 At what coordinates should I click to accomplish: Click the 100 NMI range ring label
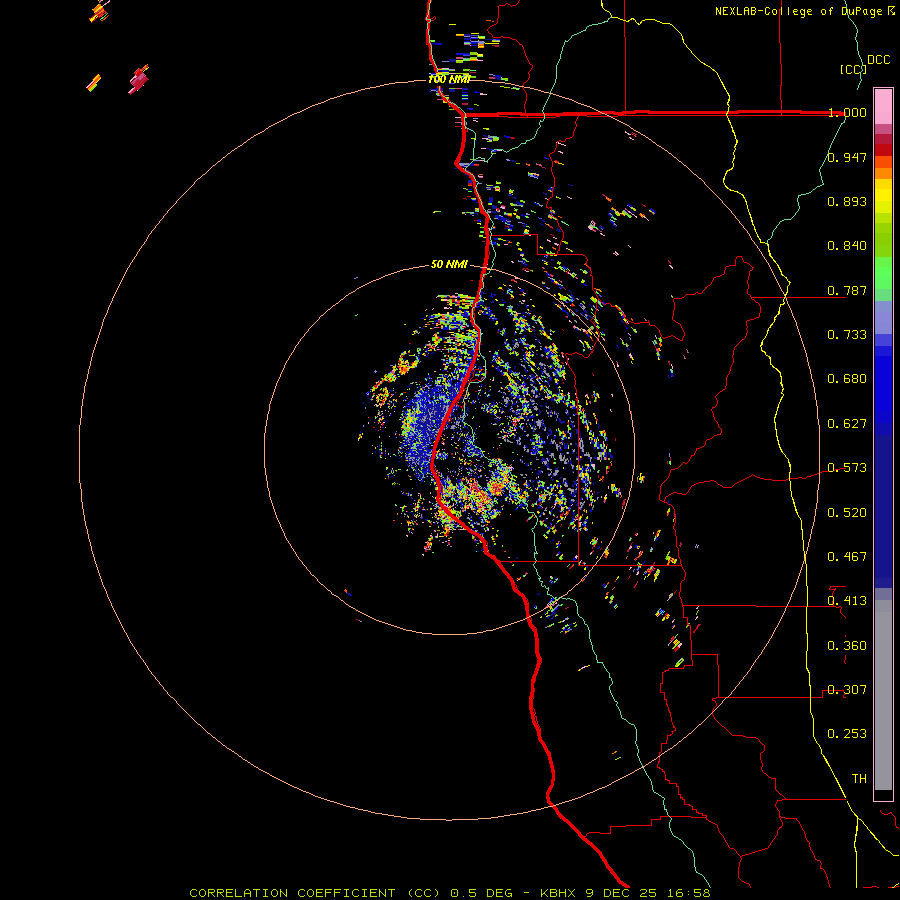click(x=449, y=79)
